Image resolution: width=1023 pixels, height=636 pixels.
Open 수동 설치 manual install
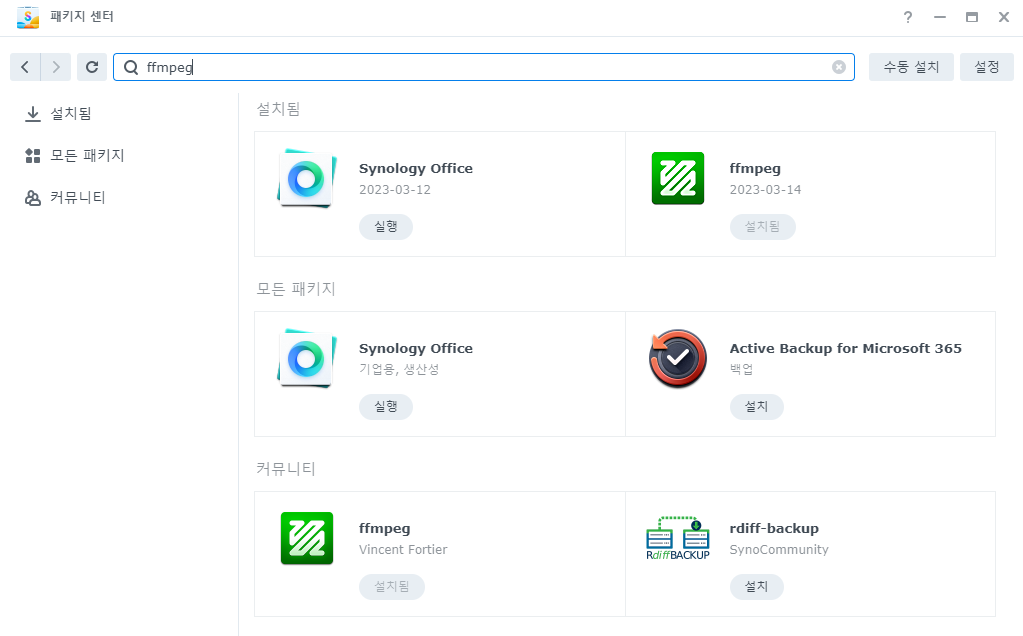pyautogui.click(x=911, y=67)
